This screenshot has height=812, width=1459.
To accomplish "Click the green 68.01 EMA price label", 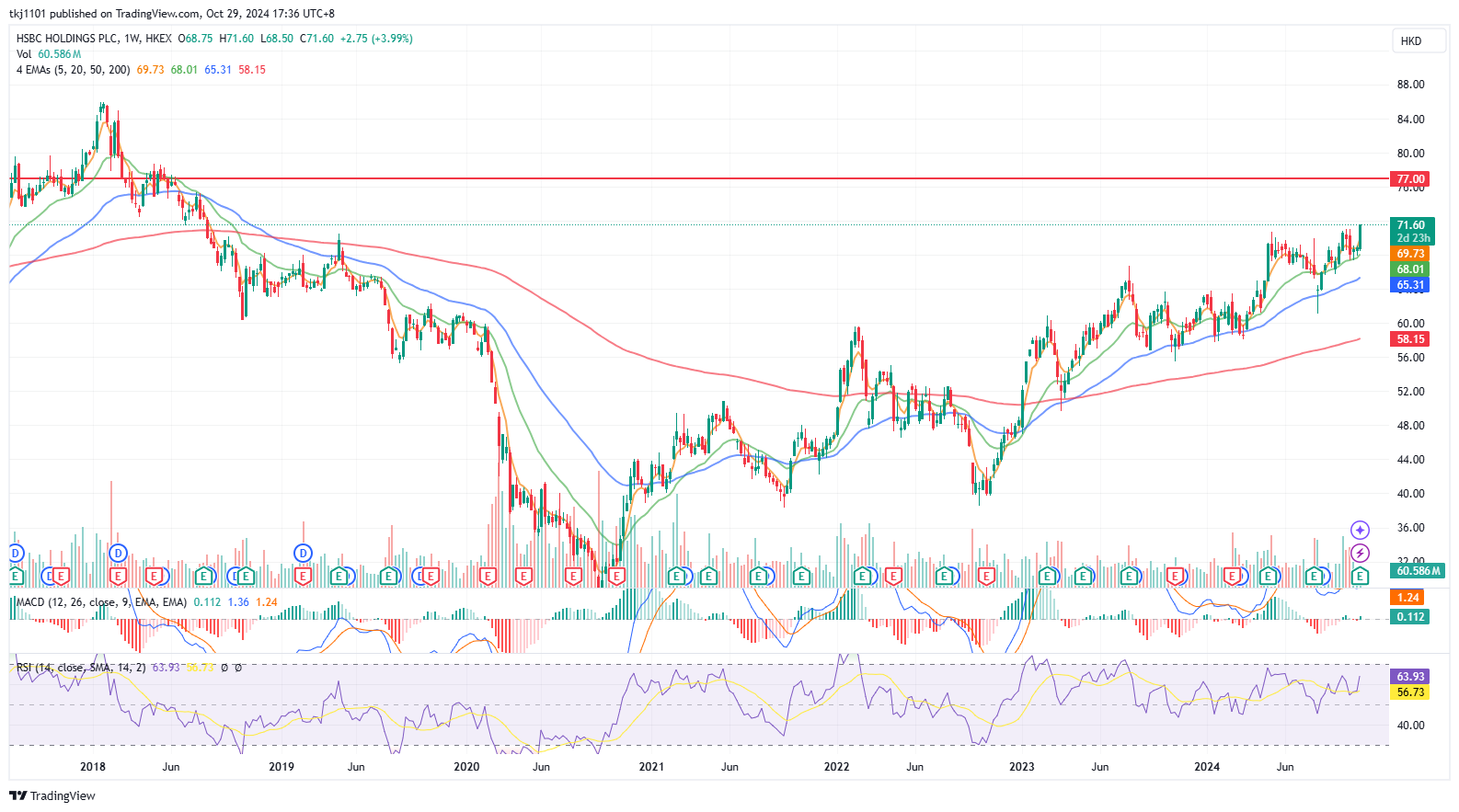I will pyautogui.click(x=1410, y=269).
